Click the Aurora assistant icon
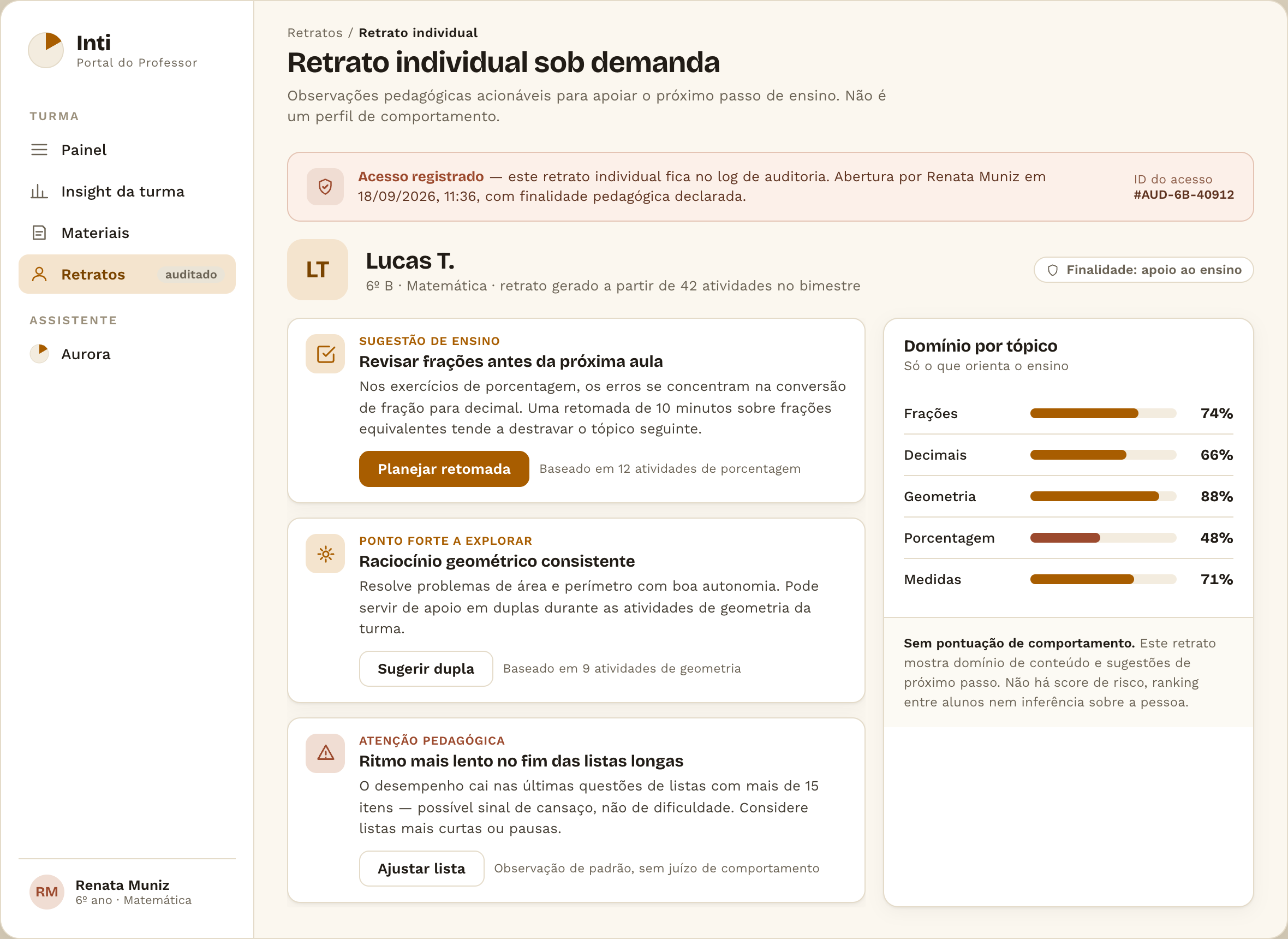1288x939 pixels. (39, 354)
